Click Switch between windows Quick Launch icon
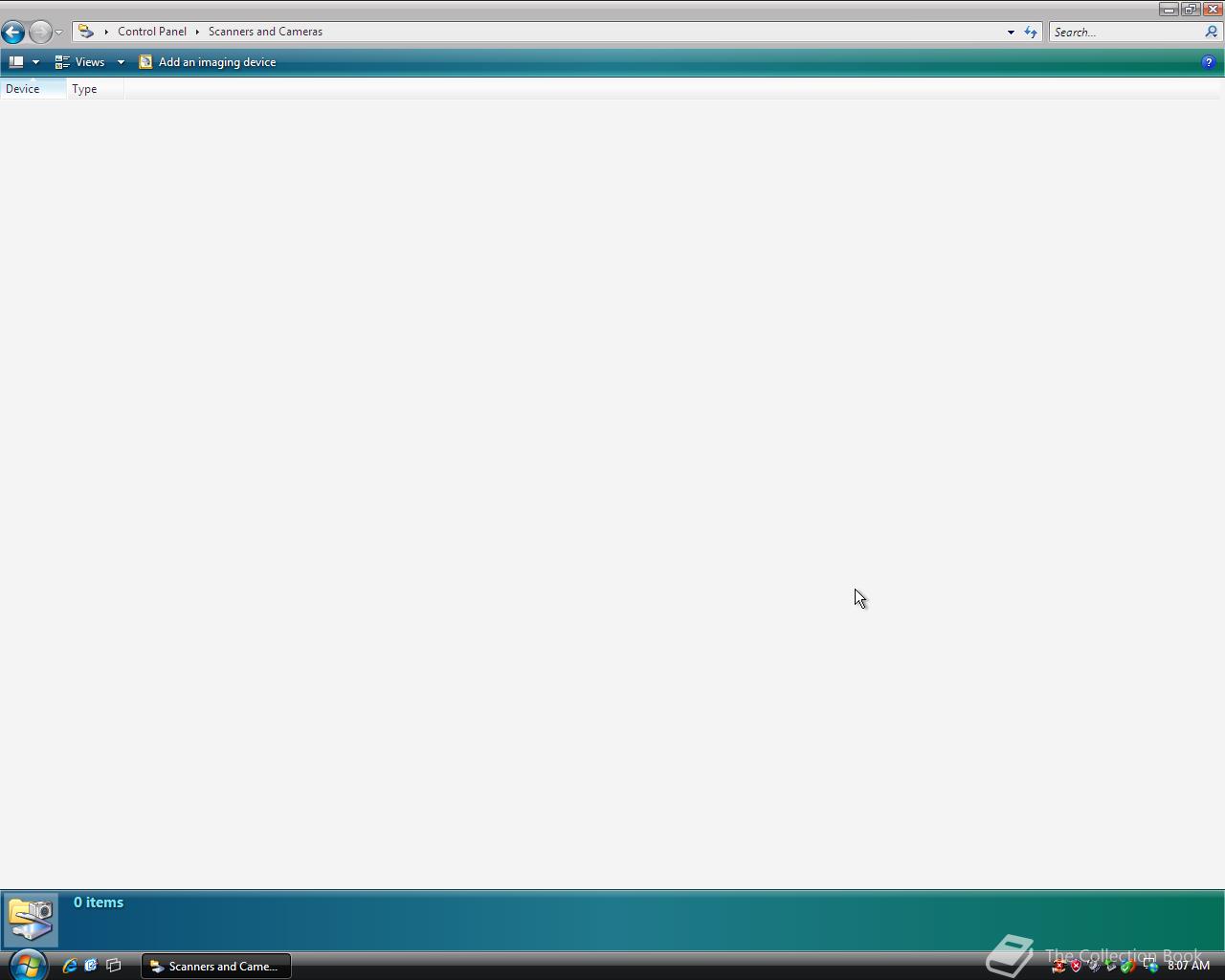This screenshot has height=980, width=1225. pyautogui.click(x=114, y=966)
